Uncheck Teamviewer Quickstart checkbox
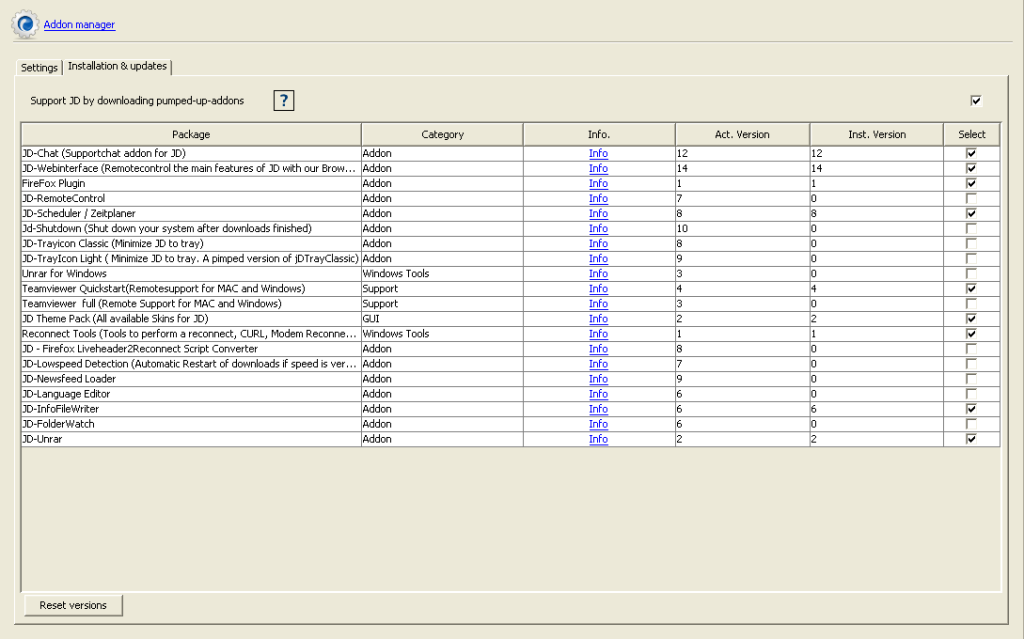 (971, 289)
